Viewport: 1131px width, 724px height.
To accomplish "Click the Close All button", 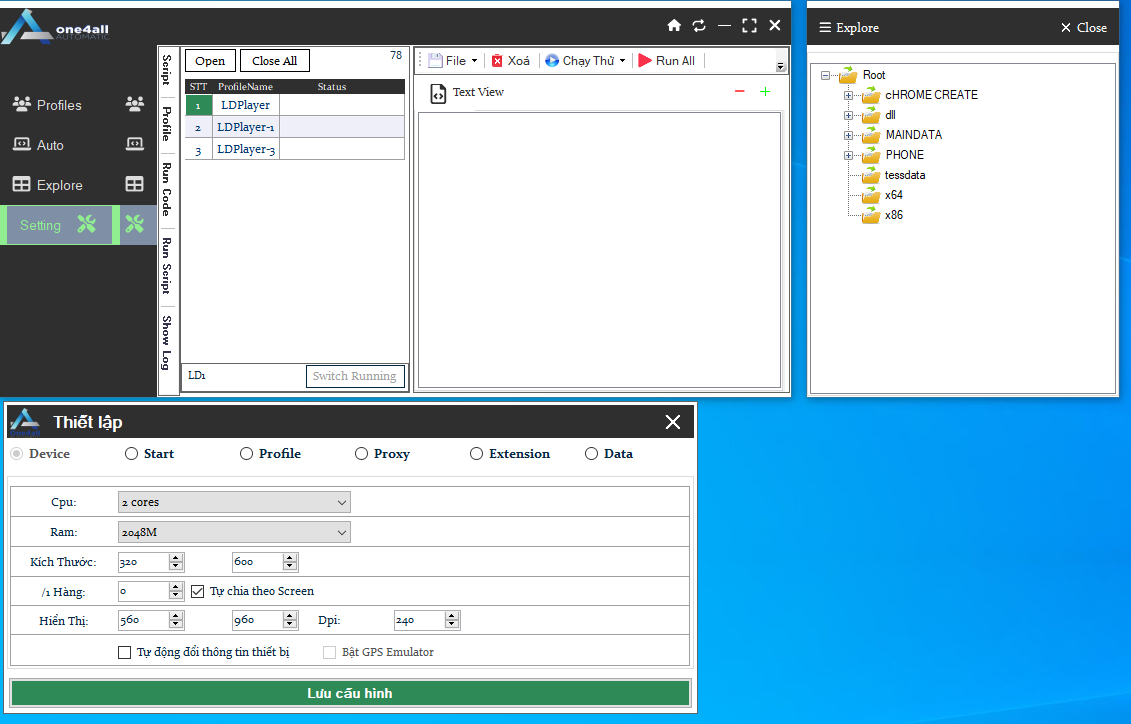I will 275,61.
